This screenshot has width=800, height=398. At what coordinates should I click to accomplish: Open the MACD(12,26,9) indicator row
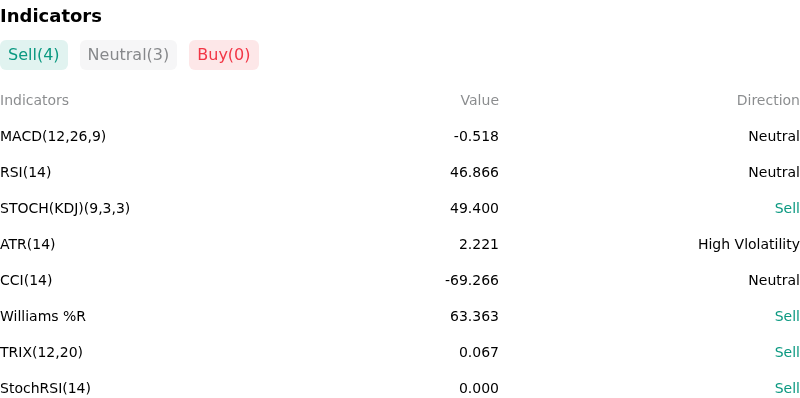pos(400,136)
